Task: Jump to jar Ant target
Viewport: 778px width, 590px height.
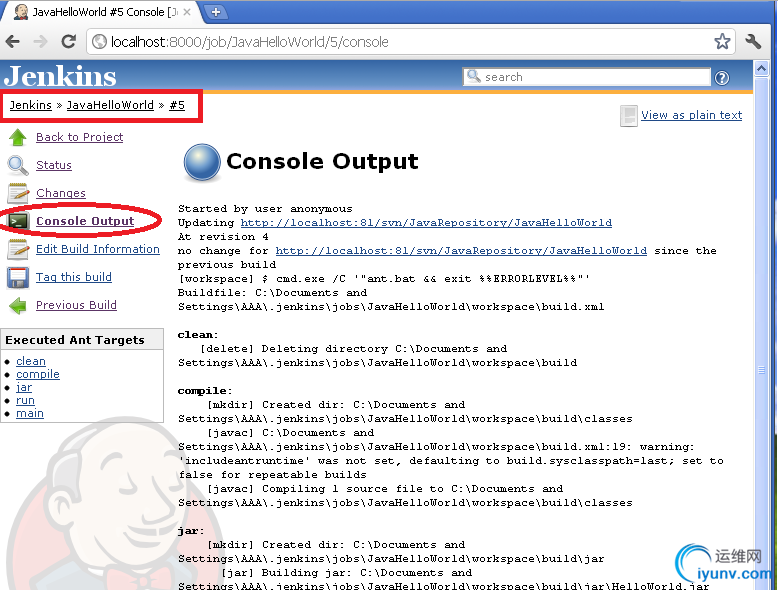Action: (x=24, y=388)
